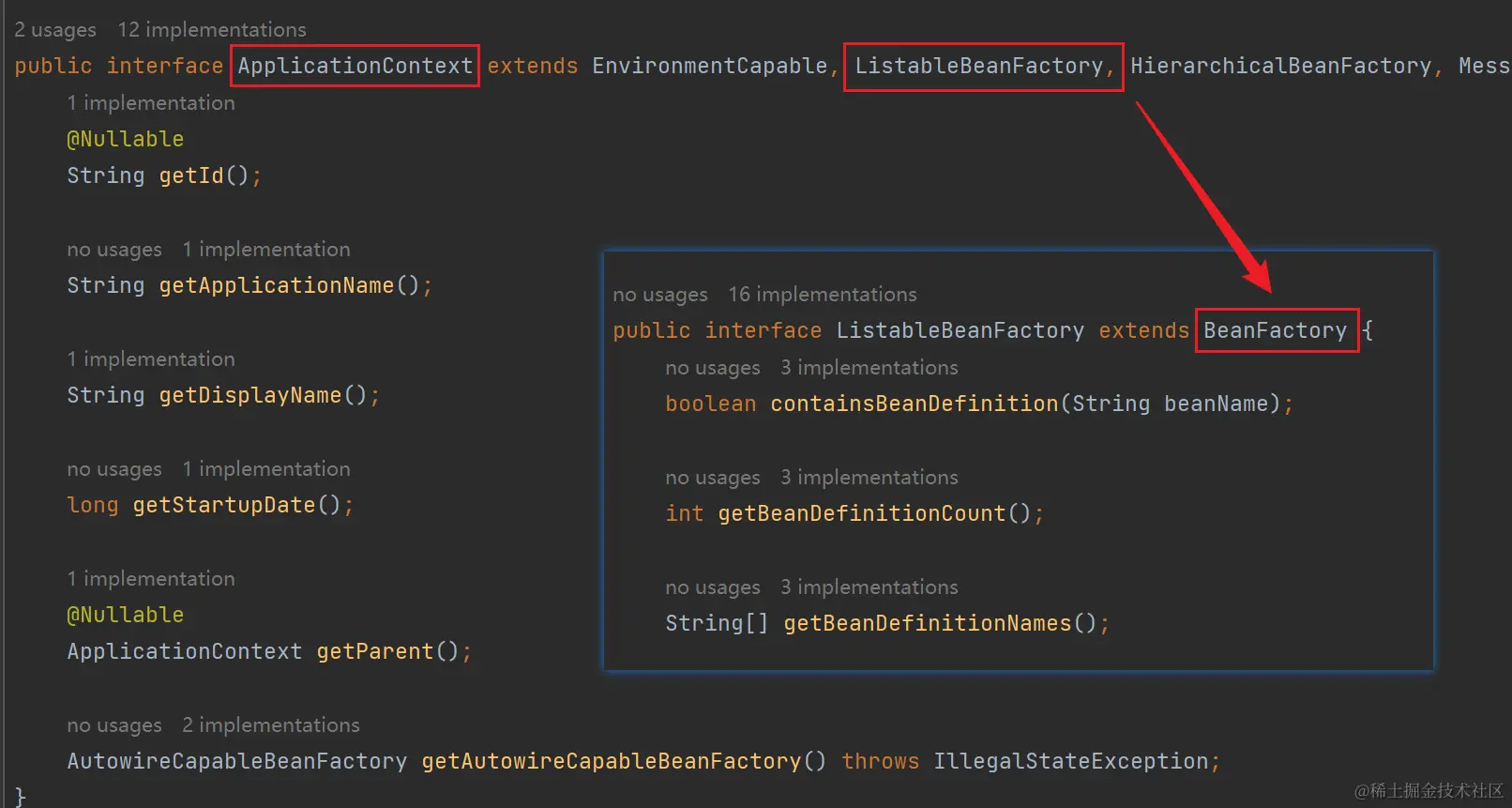Click the ApplicationContext interface name in the declaration
The image size is (1512, 808).
click(x=355, y=66)
